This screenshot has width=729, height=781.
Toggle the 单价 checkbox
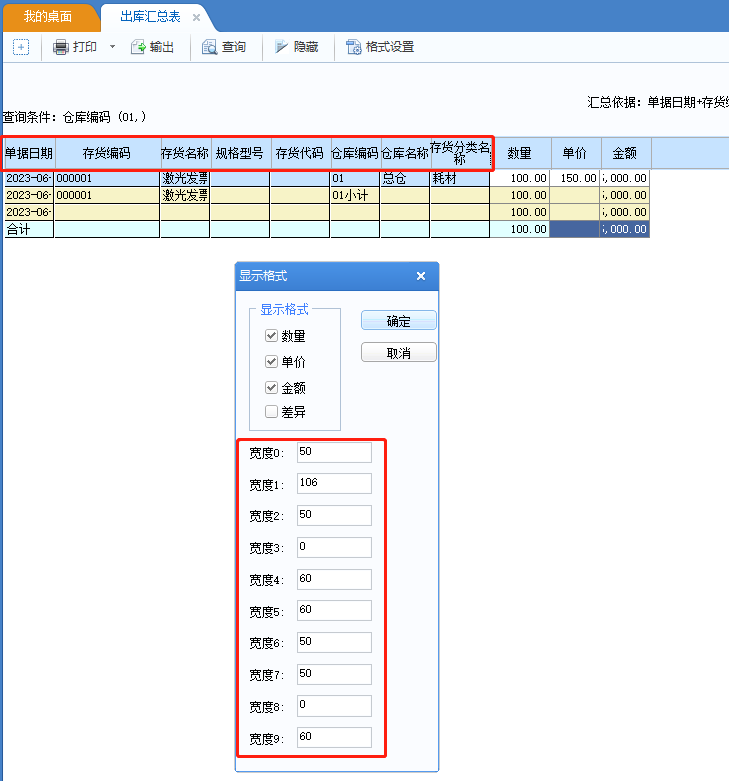271,362
